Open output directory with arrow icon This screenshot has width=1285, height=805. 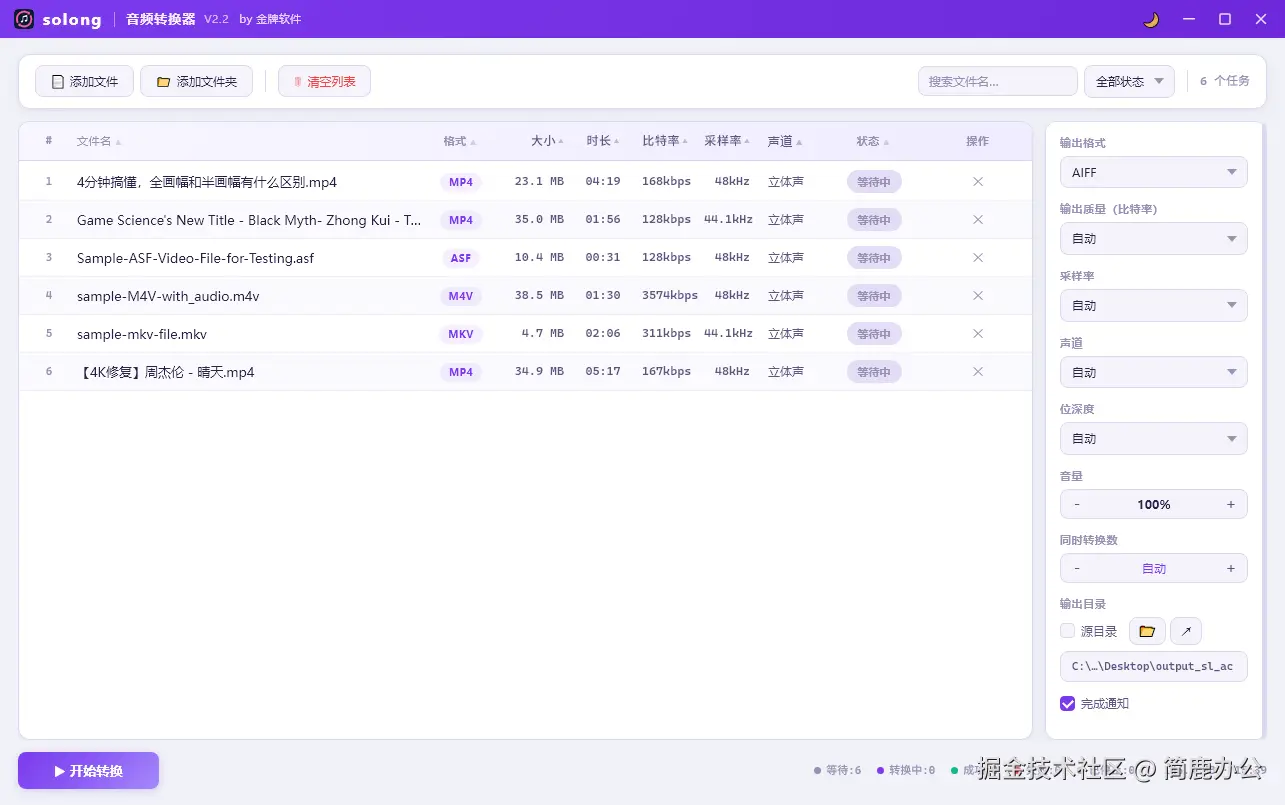[1186, 631]
